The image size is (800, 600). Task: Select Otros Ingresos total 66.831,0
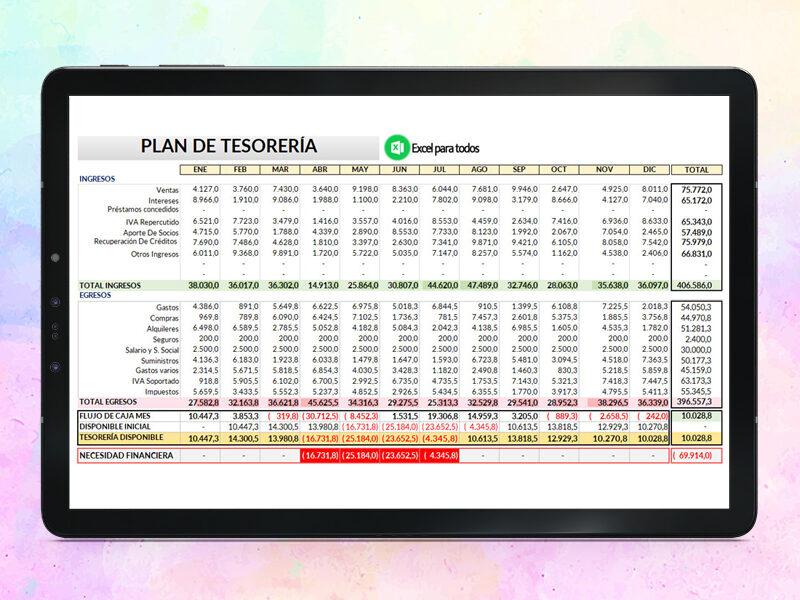click(696, 254)
